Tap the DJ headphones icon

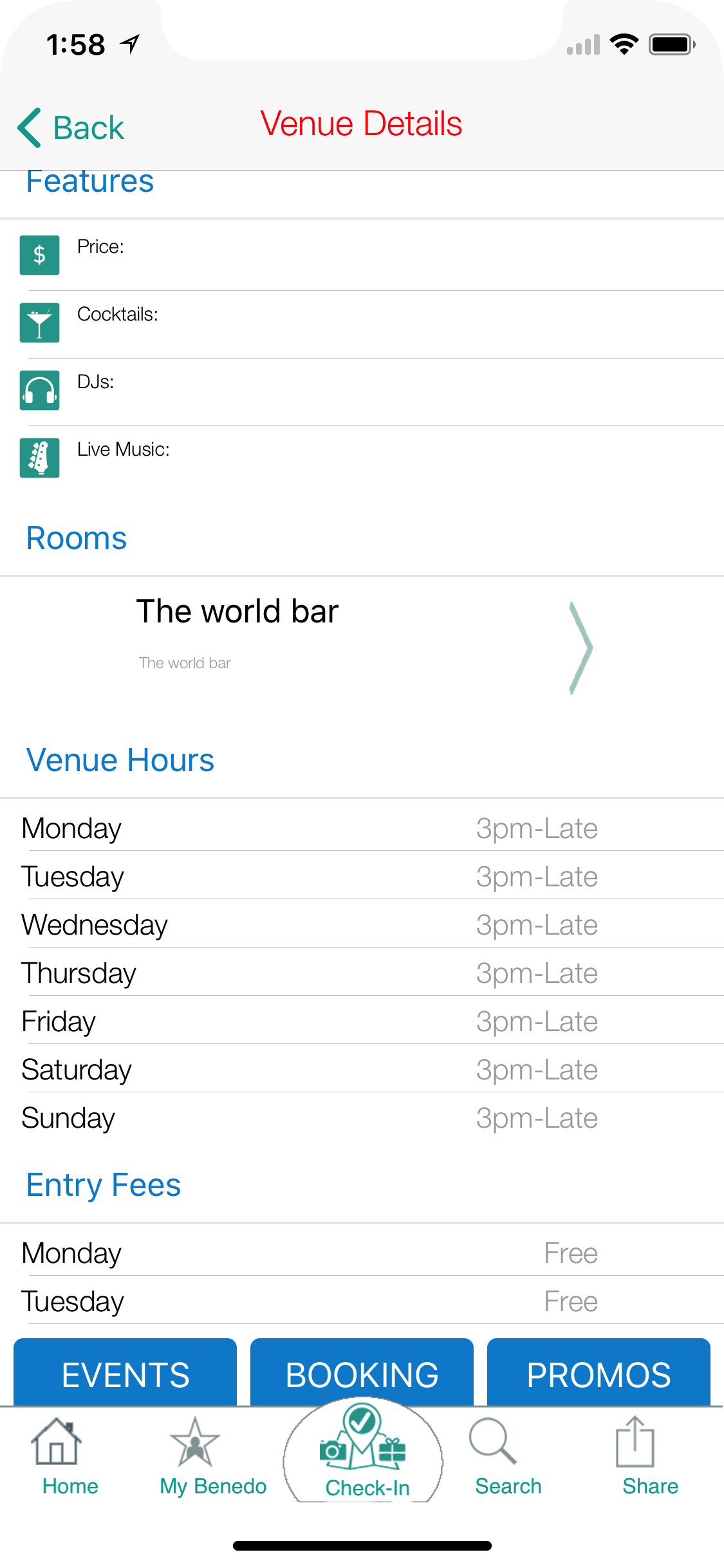[39, 391]
